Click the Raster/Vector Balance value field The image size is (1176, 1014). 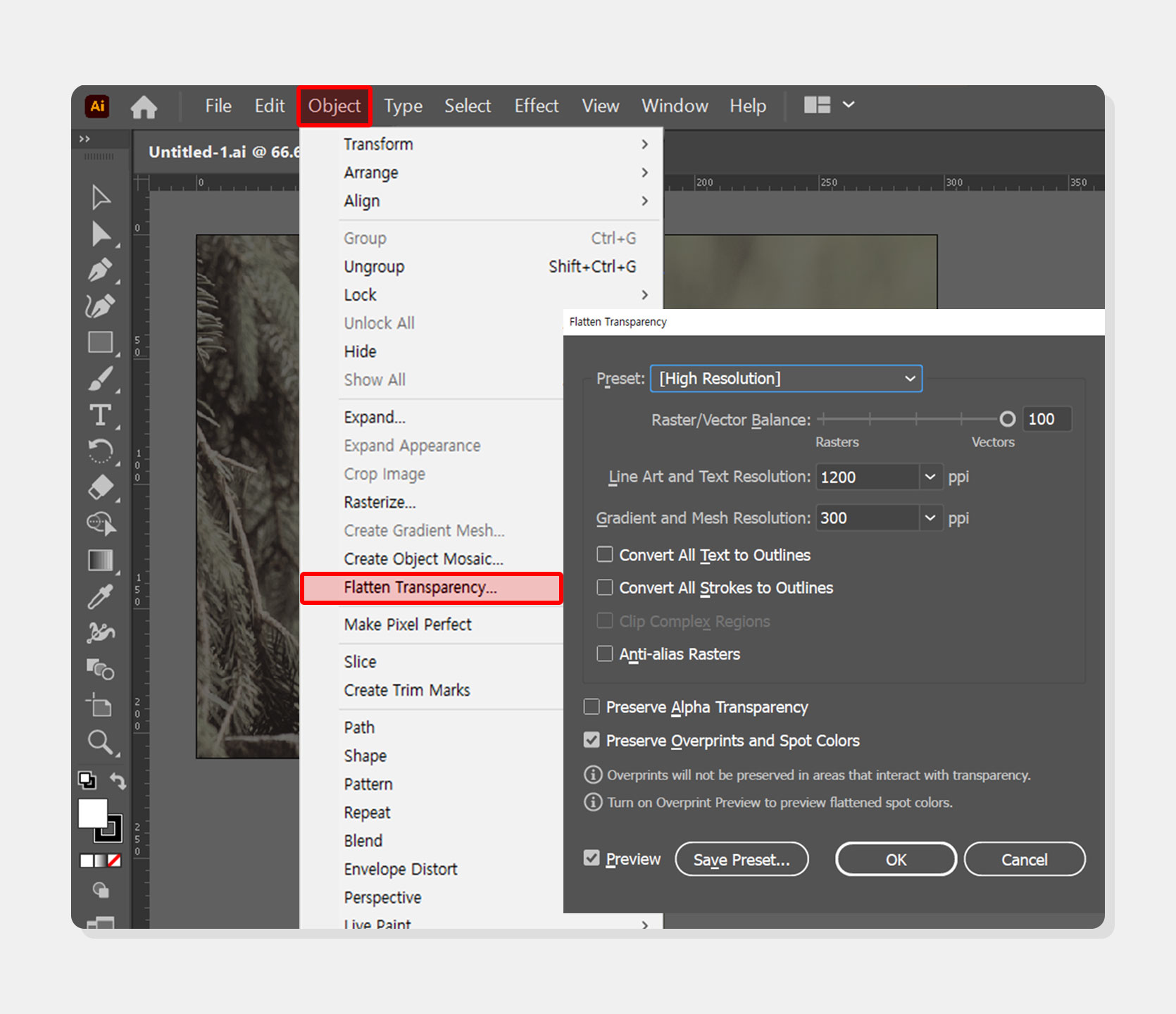pyautogui.click(x=1046, y=420)
